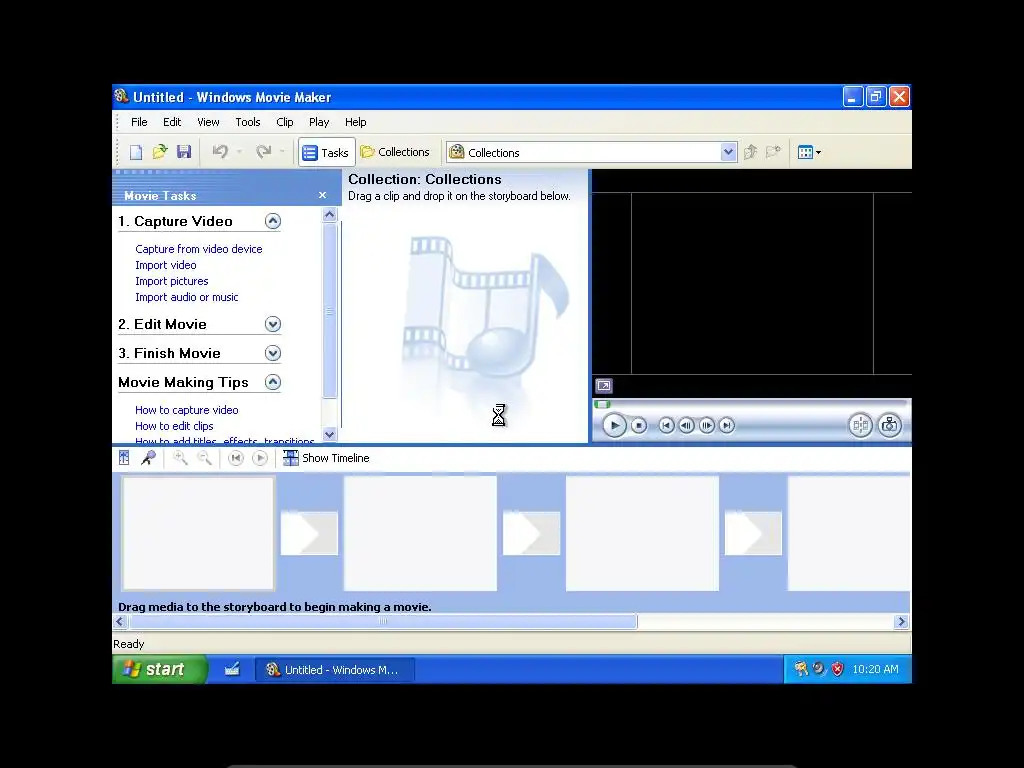
Task: Open the View menu
Action: click(x=208, y=122)
